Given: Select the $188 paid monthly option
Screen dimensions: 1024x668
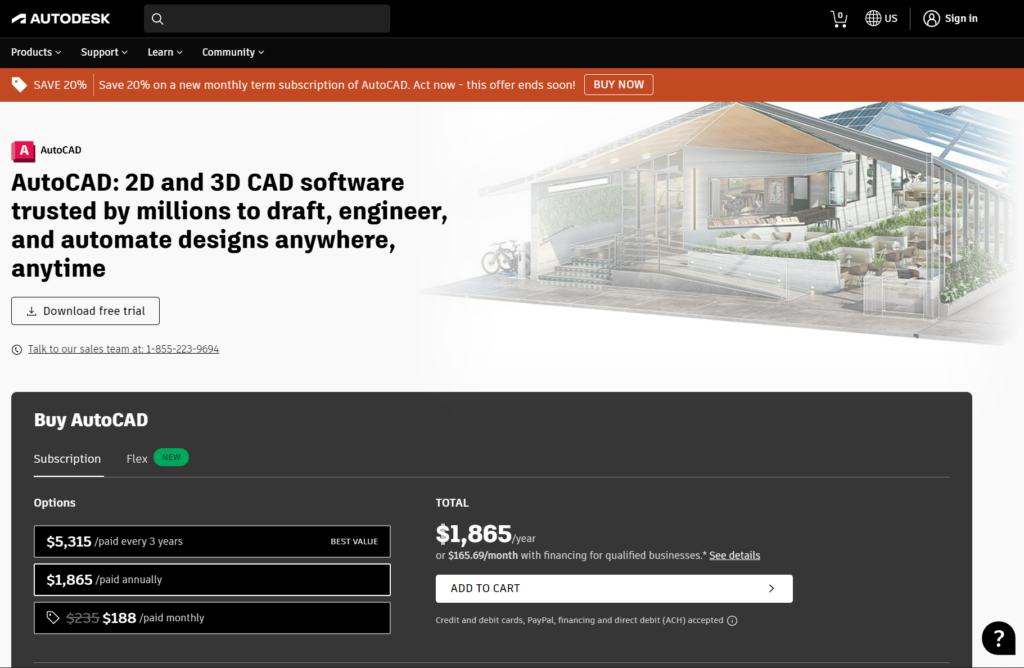Looking at the screenshot, I should (x=212, y=618).
